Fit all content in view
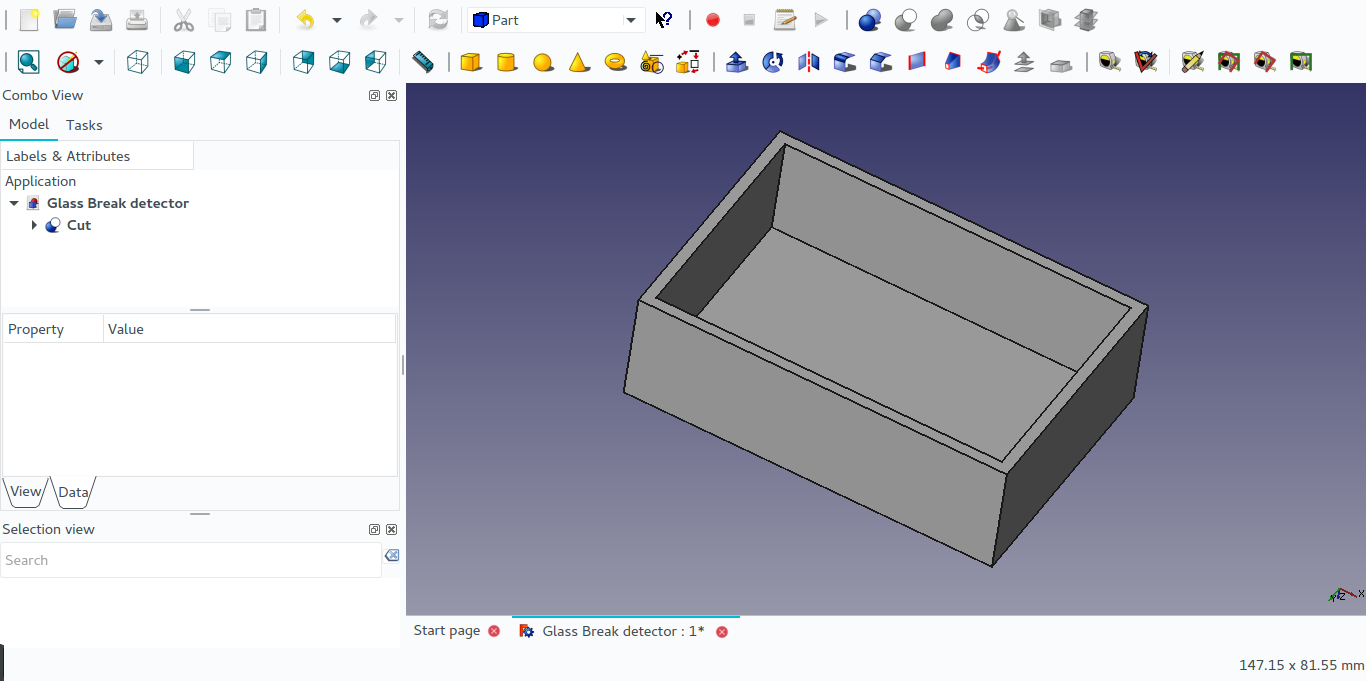The height and width of the screenshot is (681, 1366). pos(29,62)
